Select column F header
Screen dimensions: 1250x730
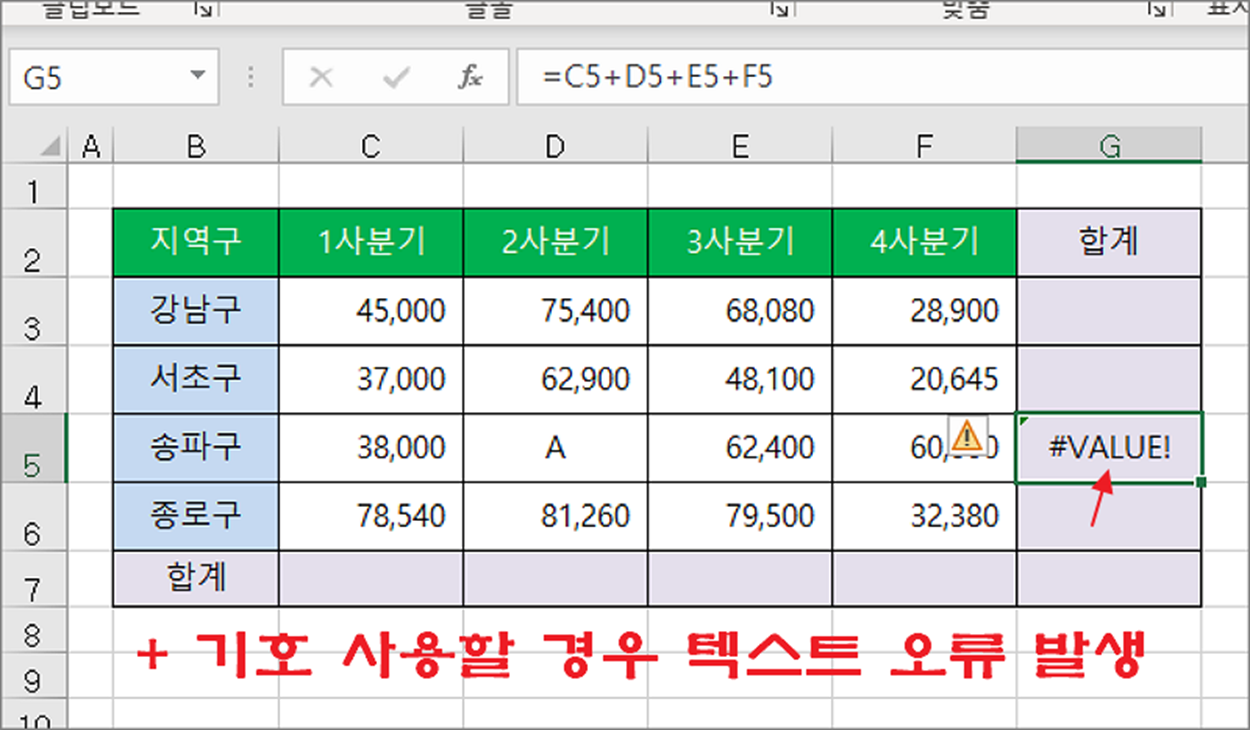(924, 147)
